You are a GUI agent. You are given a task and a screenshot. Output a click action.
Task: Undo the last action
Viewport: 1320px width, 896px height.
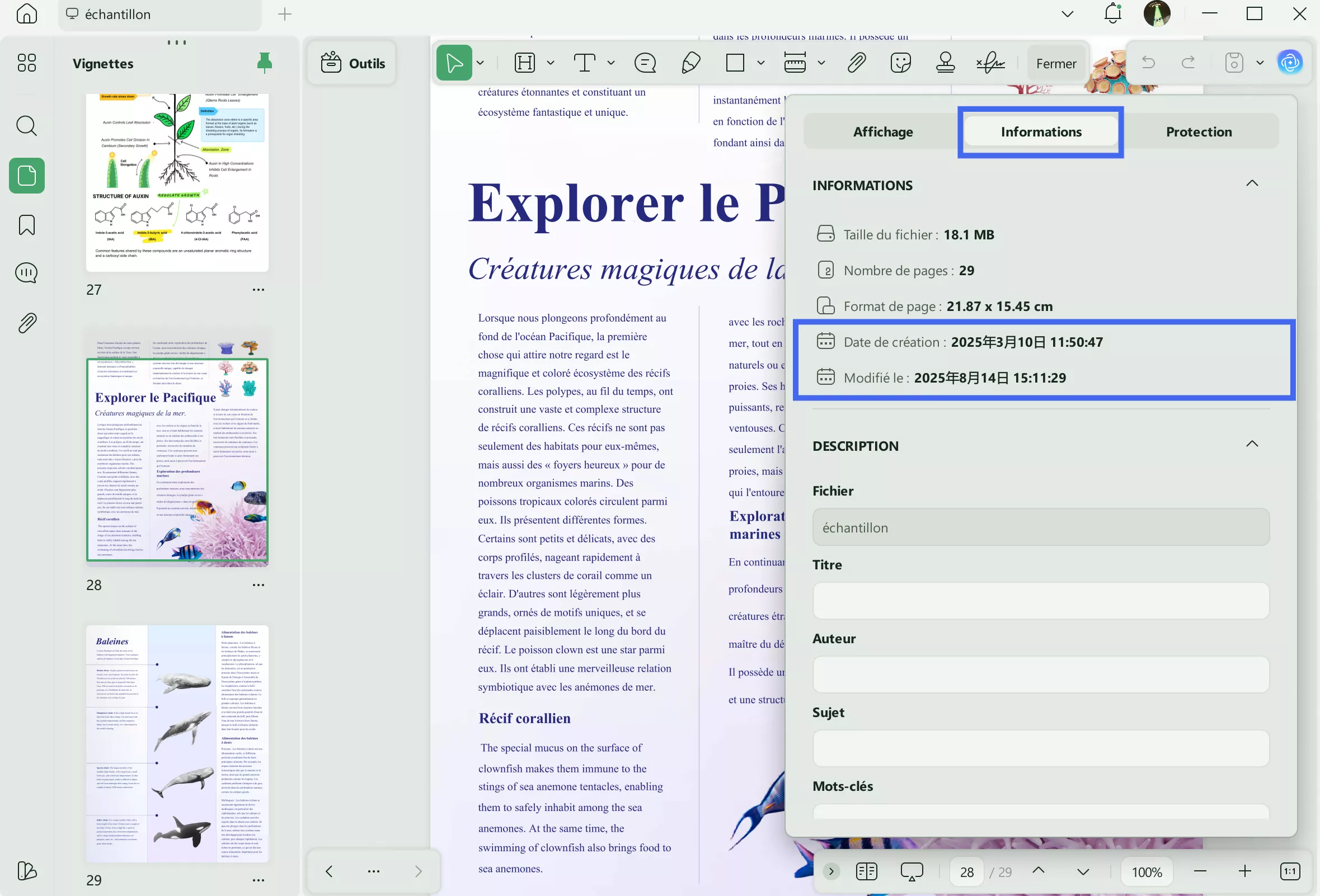point(1148,63)
